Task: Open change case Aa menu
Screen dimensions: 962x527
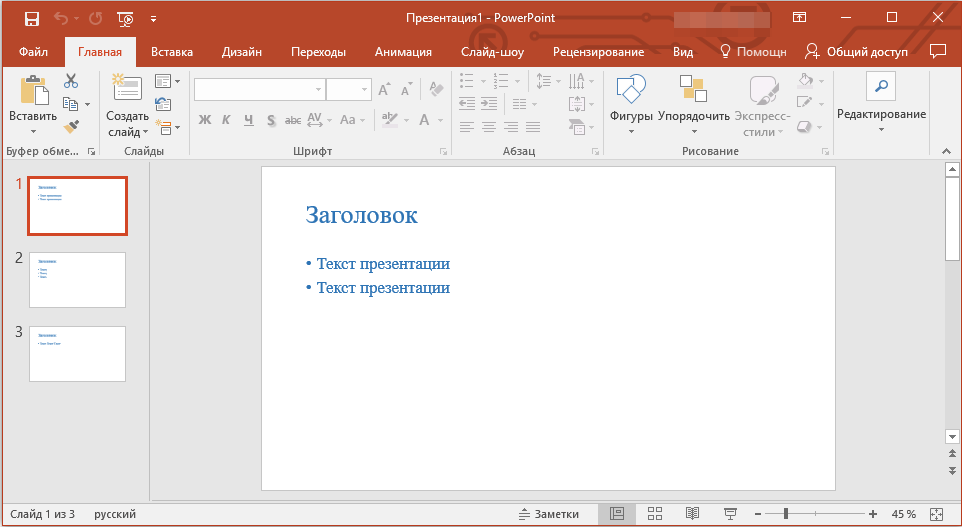Action: (352, 120)
